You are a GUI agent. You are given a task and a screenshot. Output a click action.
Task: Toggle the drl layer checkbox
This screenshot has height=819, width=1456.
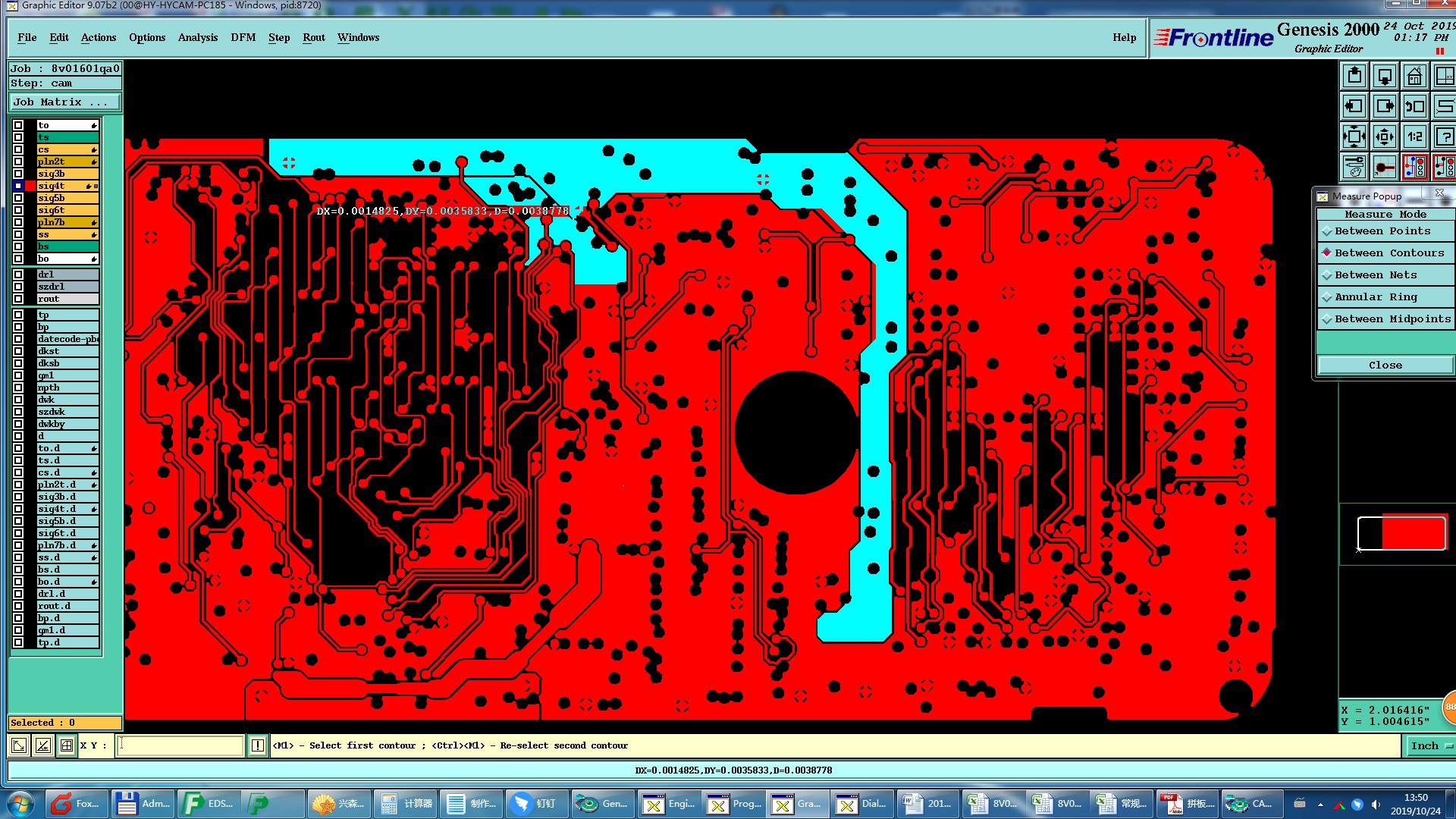click(18, 275)
